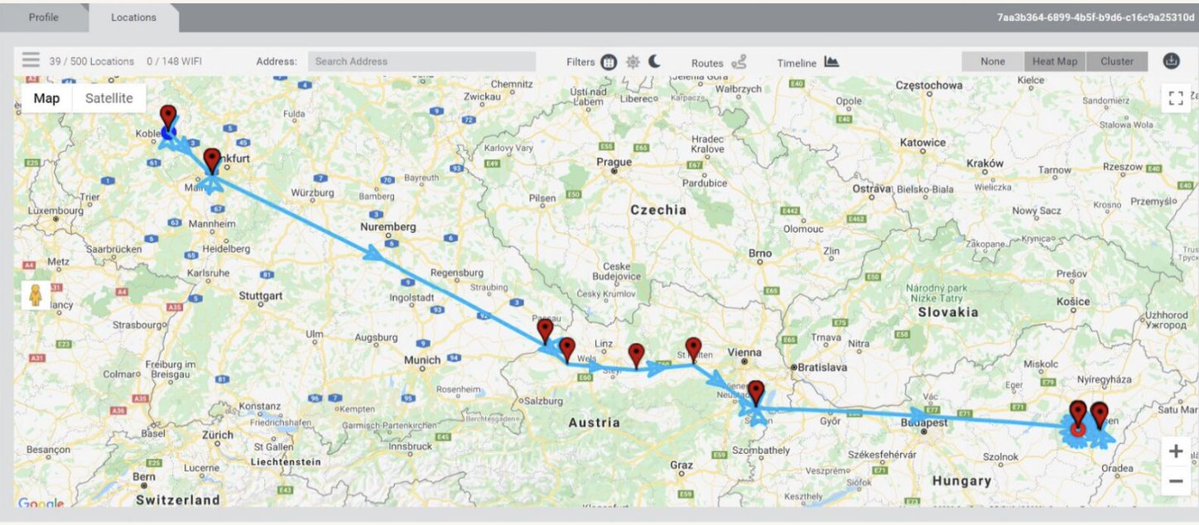Image resolution: width=1199 pixels, height=525 pixels.
Task: Select the red pin near Passau
Action: pyautogui.click(x=544, y=332)
